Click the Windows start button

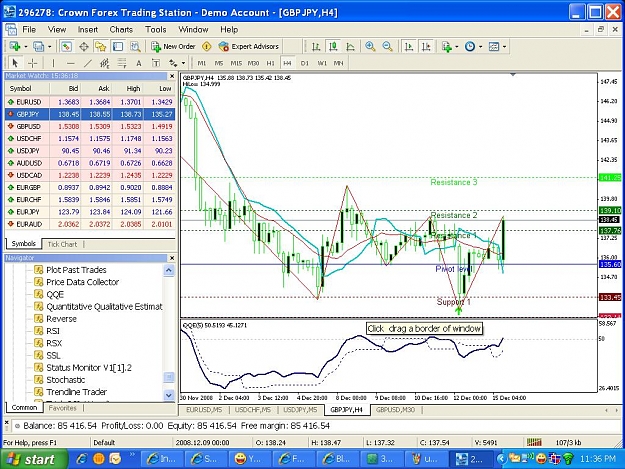click(x=34, y=459)
